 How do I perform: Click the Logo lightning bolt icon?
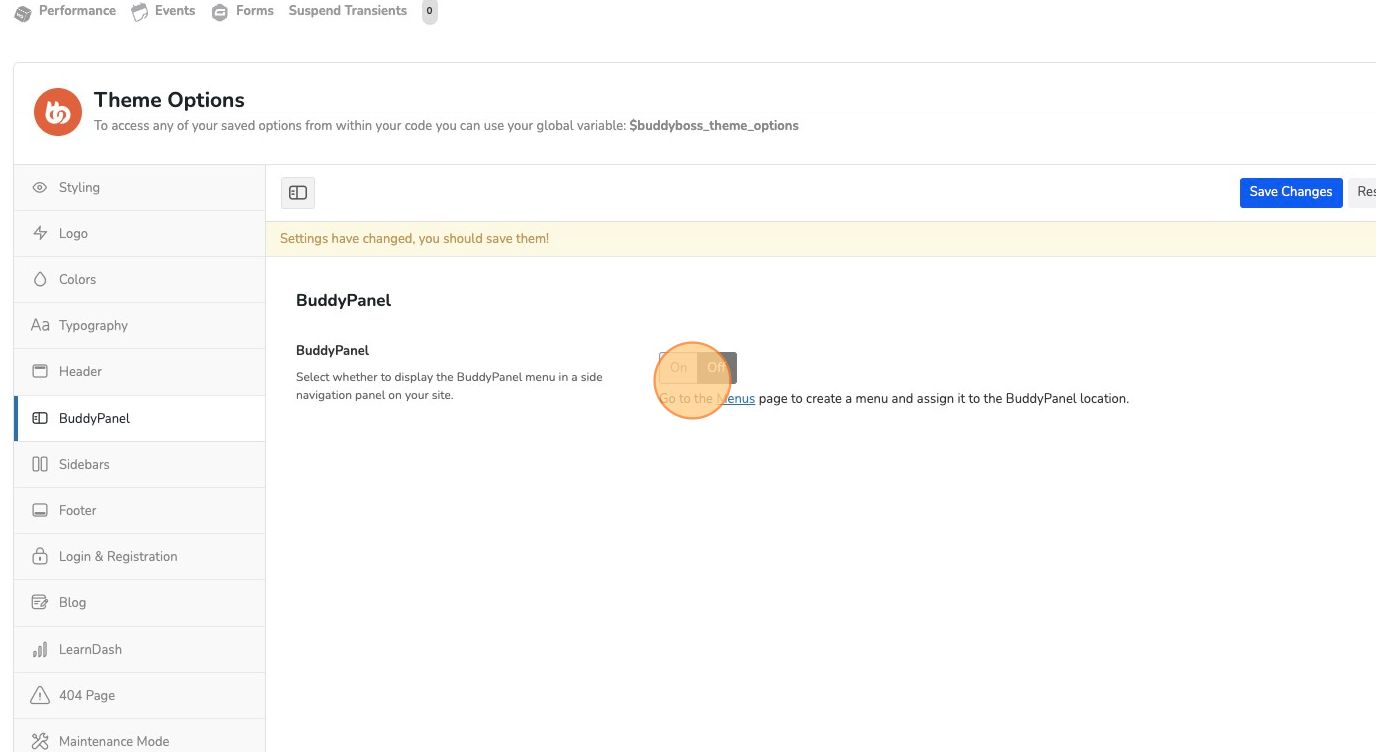pos(40,233)
